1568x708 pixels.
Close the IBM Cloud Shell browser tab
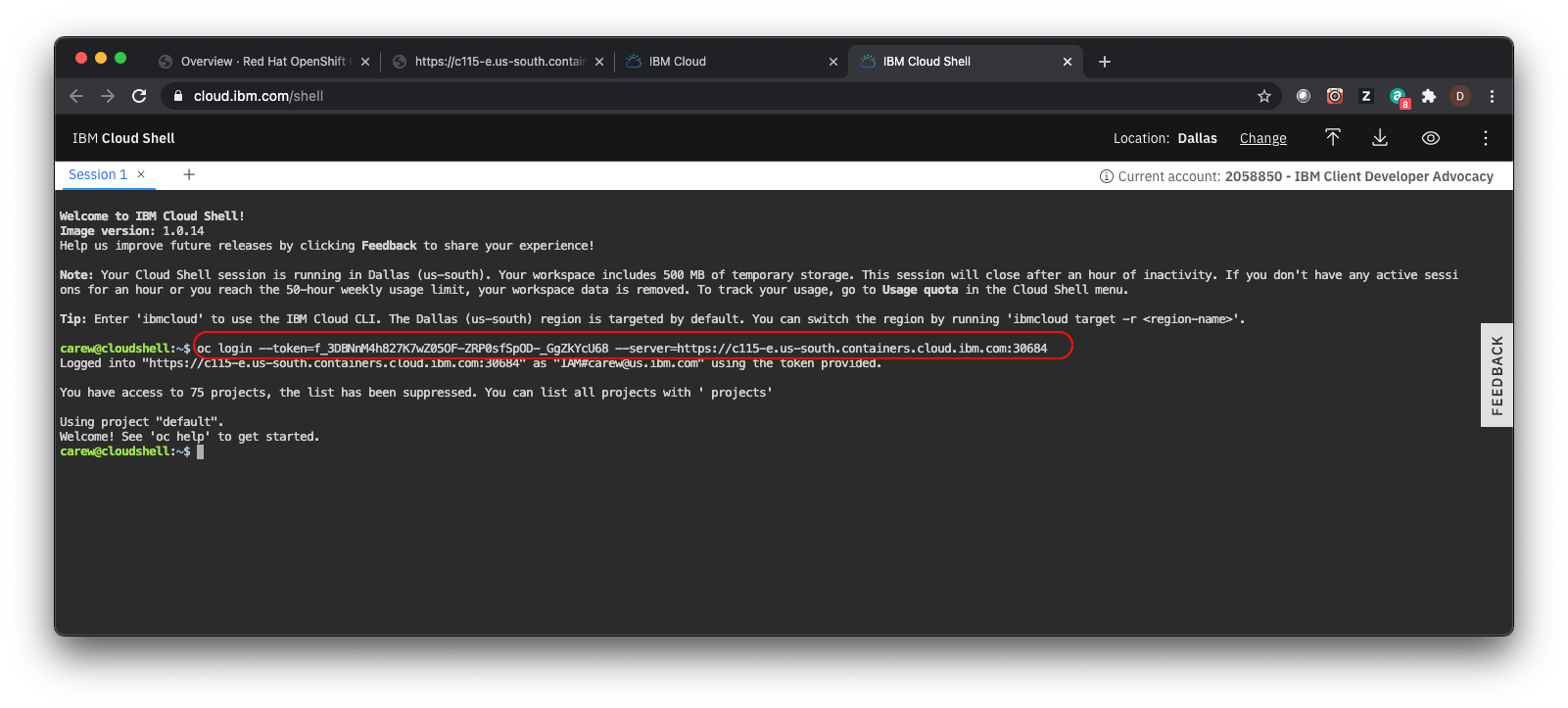pos(1068,62)
